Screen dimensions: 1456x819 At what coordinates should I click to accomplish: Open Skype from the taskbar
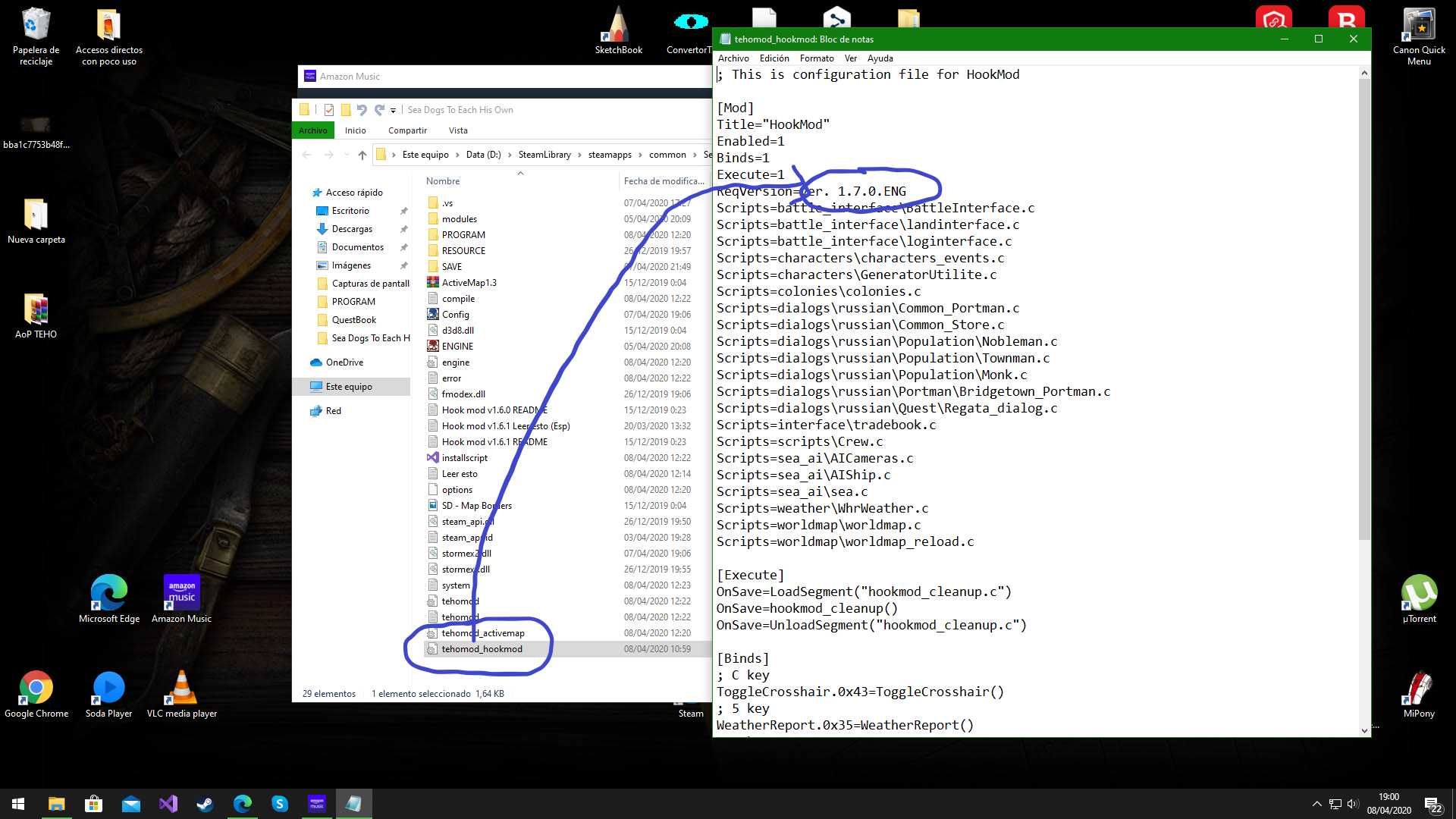279,804
